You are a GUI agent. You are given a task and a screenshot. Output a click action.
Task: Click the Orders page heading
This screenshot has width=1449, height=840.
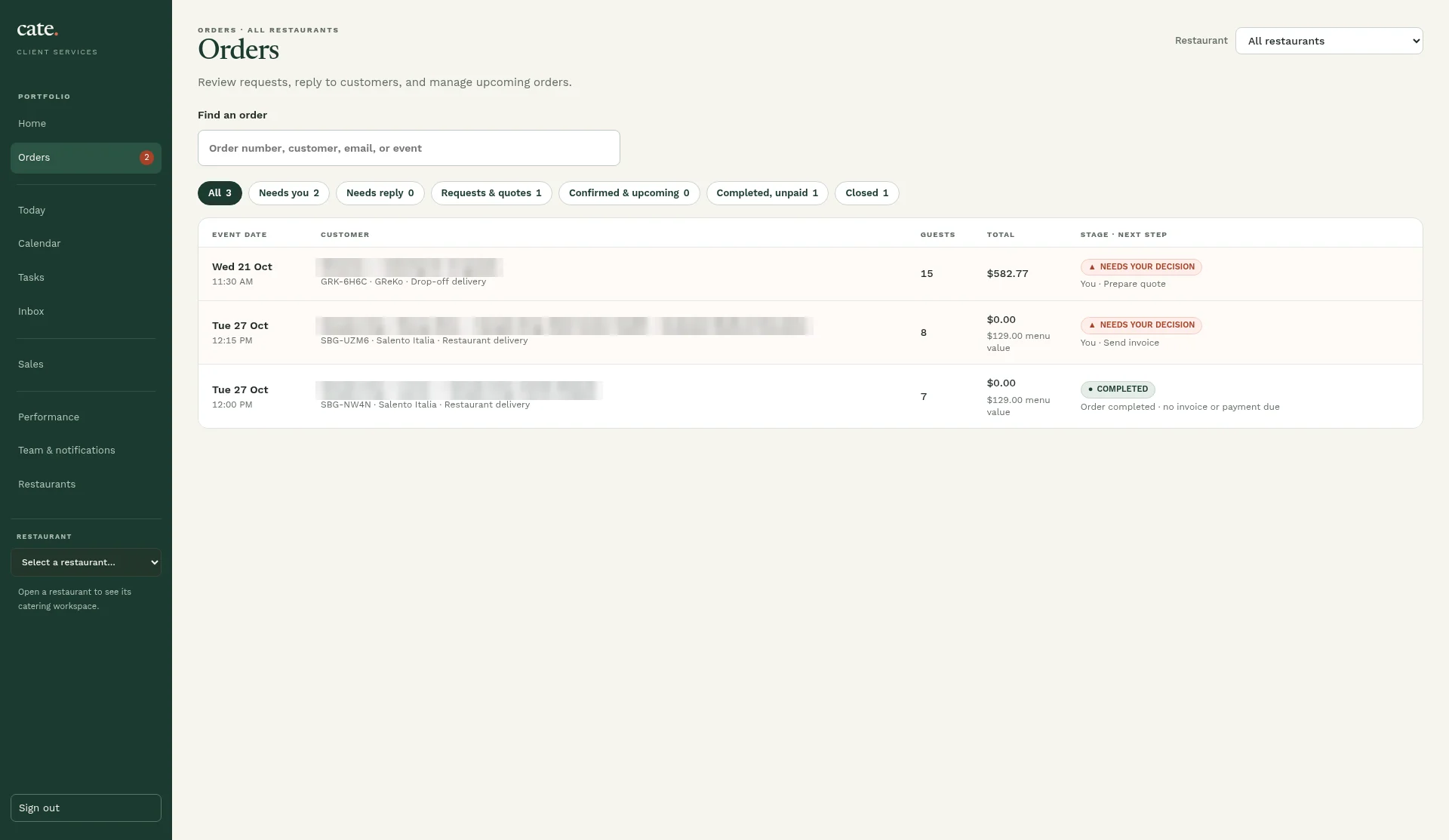(238, 50)
